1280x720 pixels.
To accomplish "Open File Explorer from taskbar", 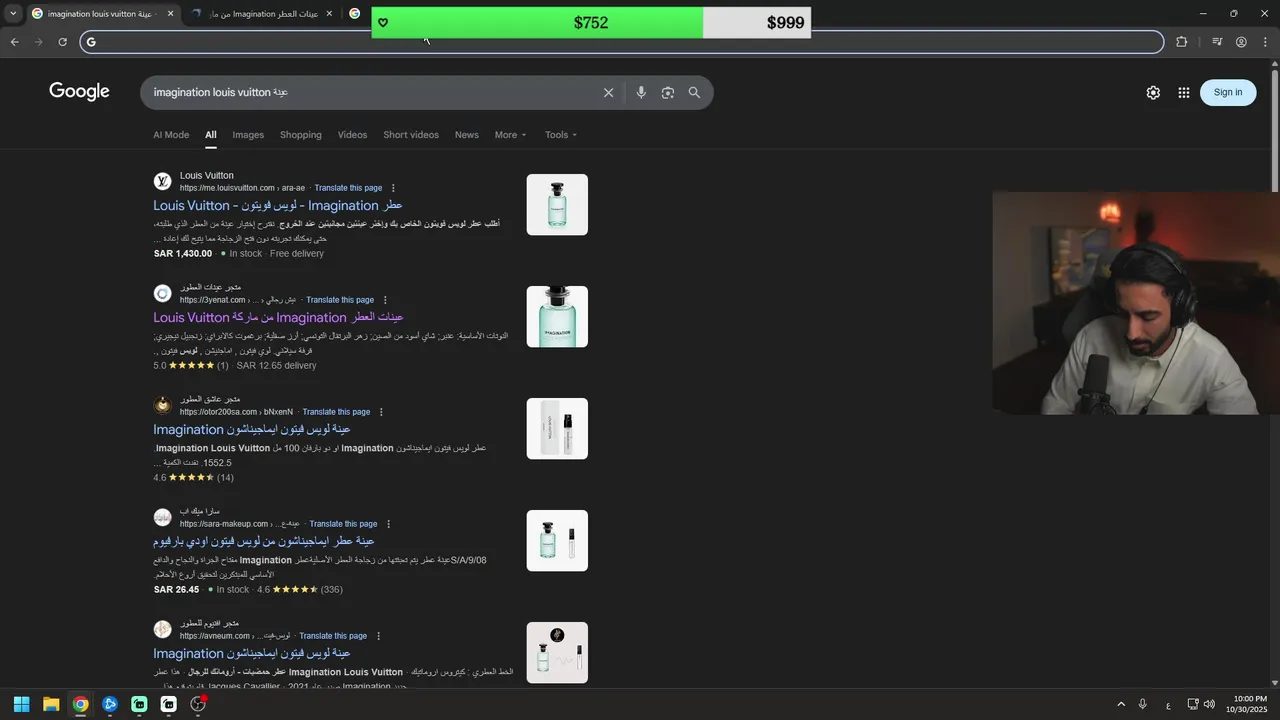I will [x=51, y=704].
